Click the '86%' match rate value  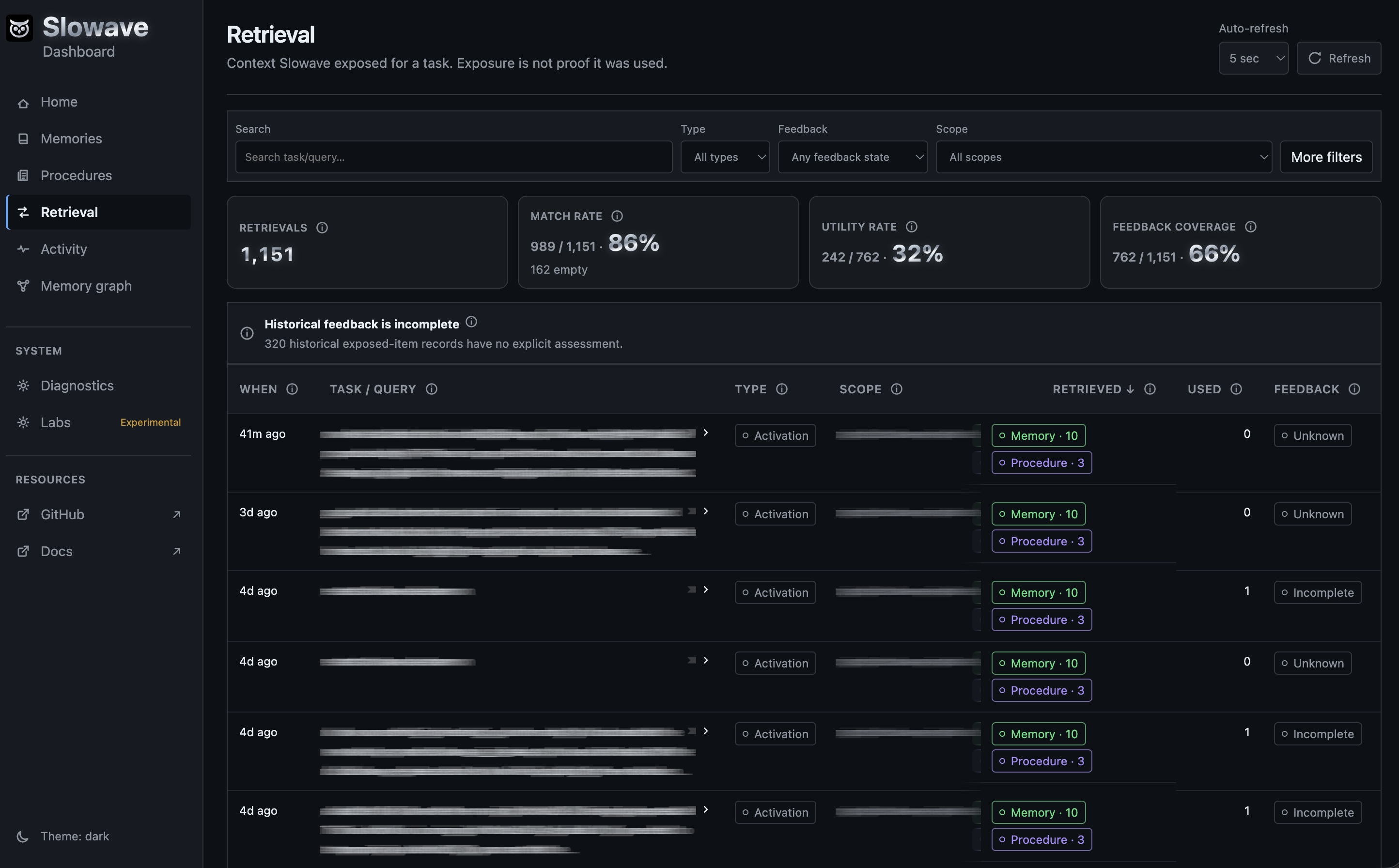[x=634, y=243]
